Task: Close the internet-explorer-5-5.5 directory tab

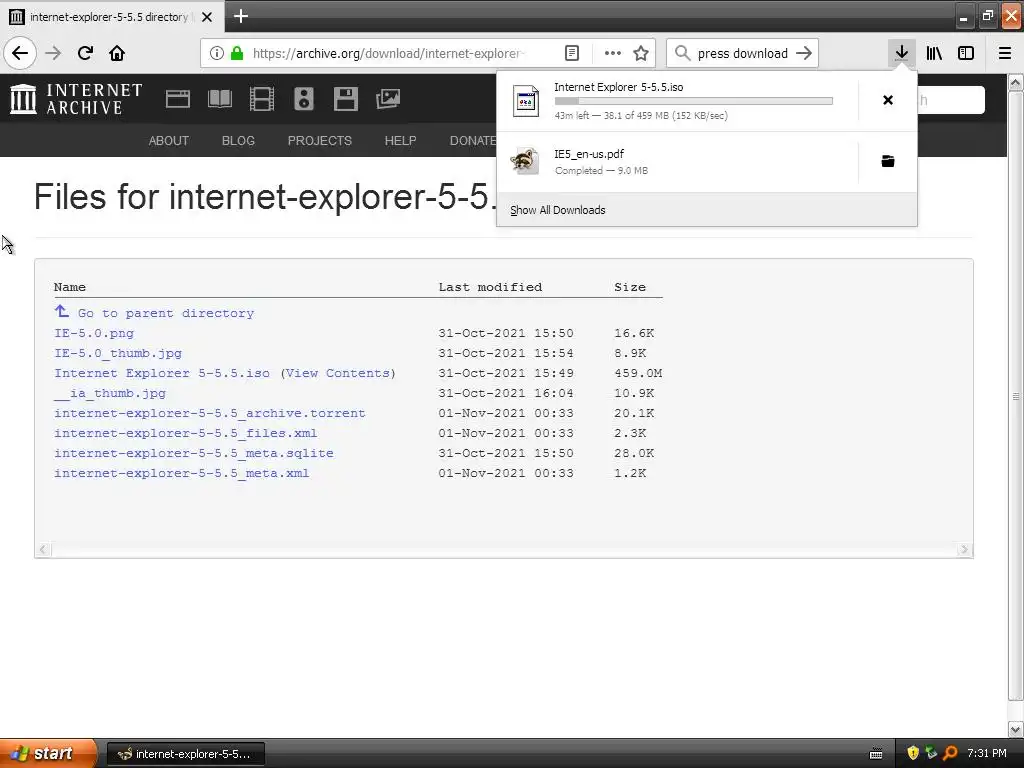Action: point(207,17)
